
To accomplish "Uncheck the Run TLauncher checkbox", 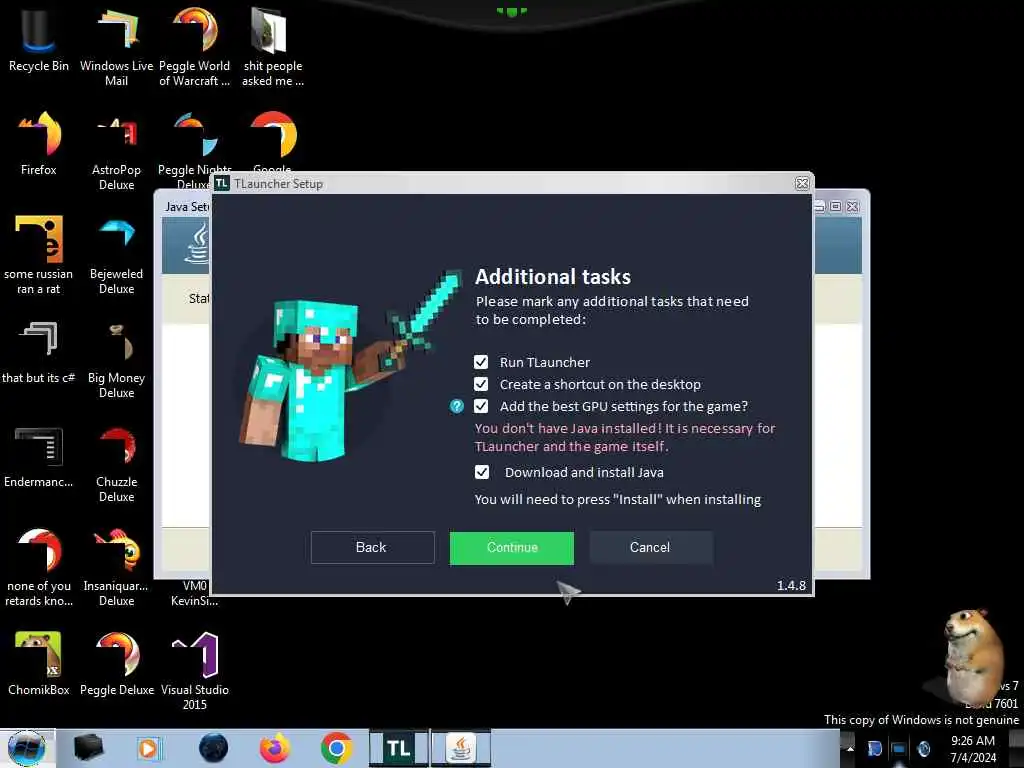I will pos(481,362).
